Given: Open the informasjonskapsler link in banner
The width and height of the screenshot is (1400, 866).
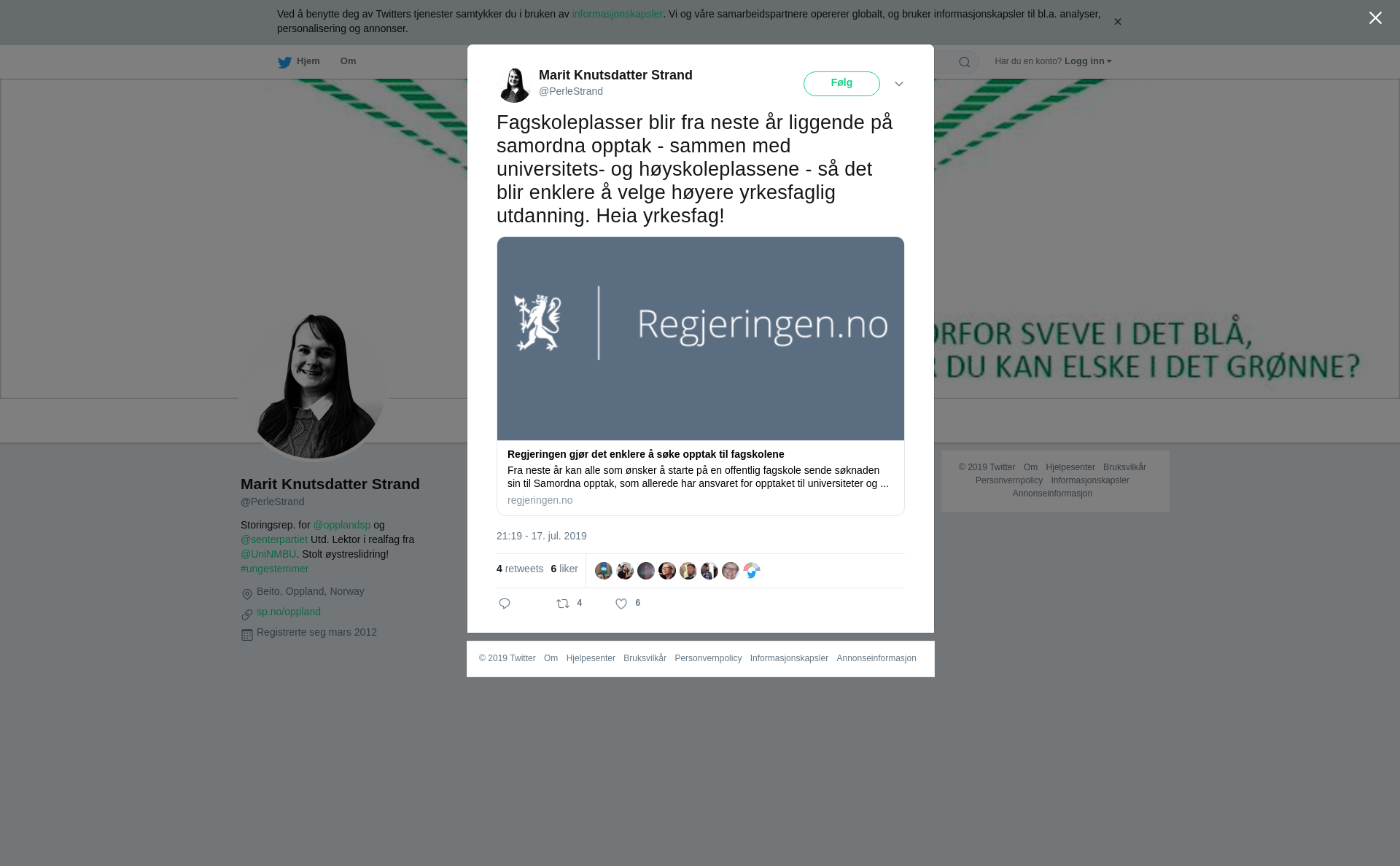Looking at the screenshot, I should [x=617, y=14].
